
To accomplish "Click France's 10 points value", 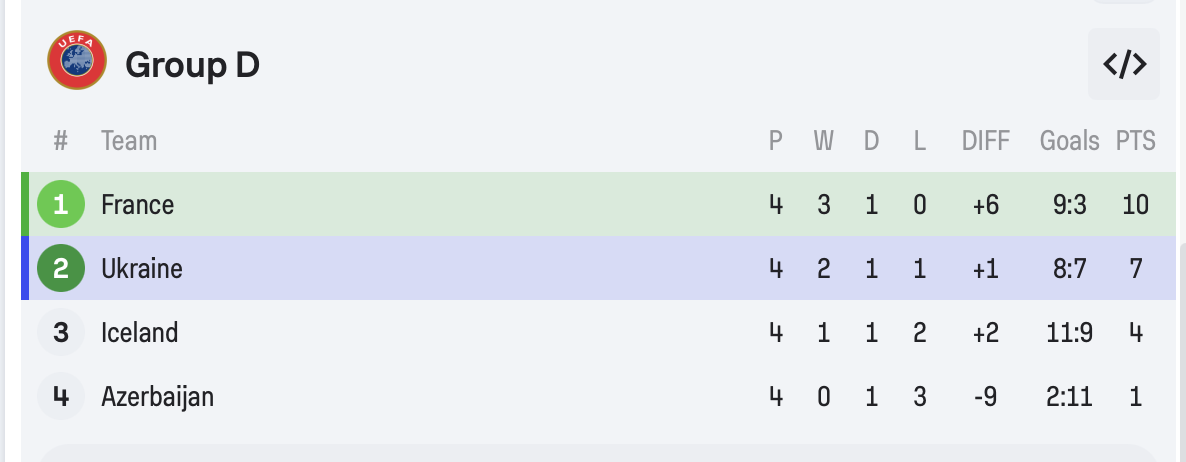I will click(x=1135, y=205).
